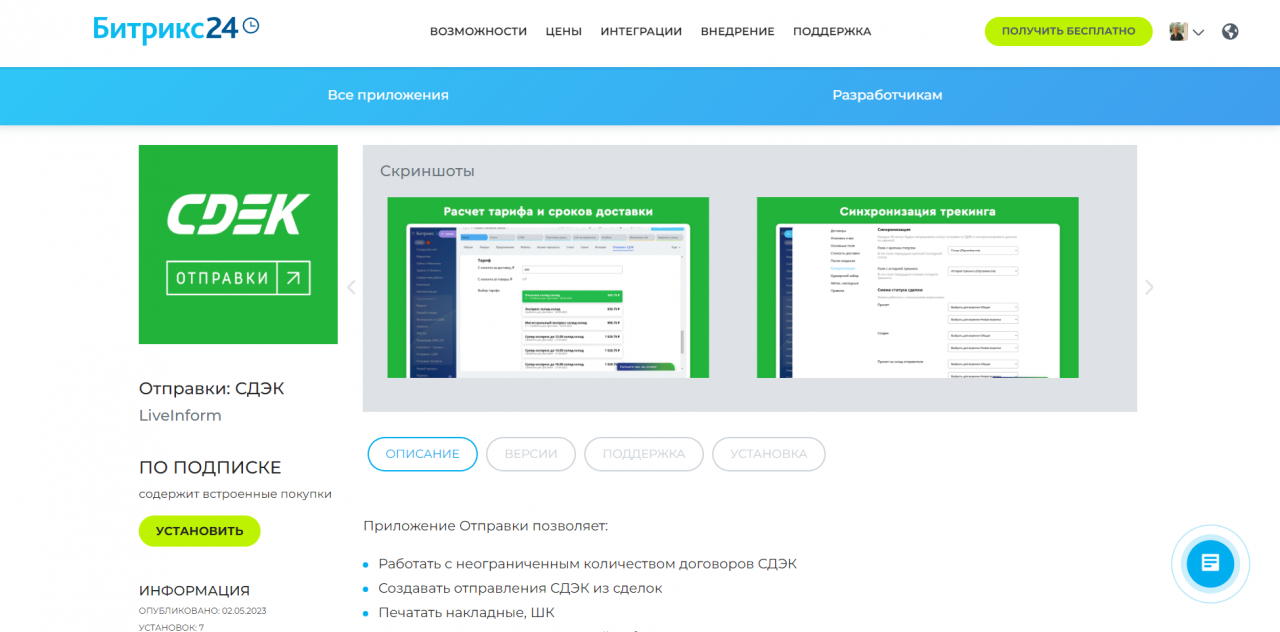This screenshot has width=1280, height=632.
Task: Click 'Опубликовано: 02.05.2023' text
Action: (x=202, y=611)
